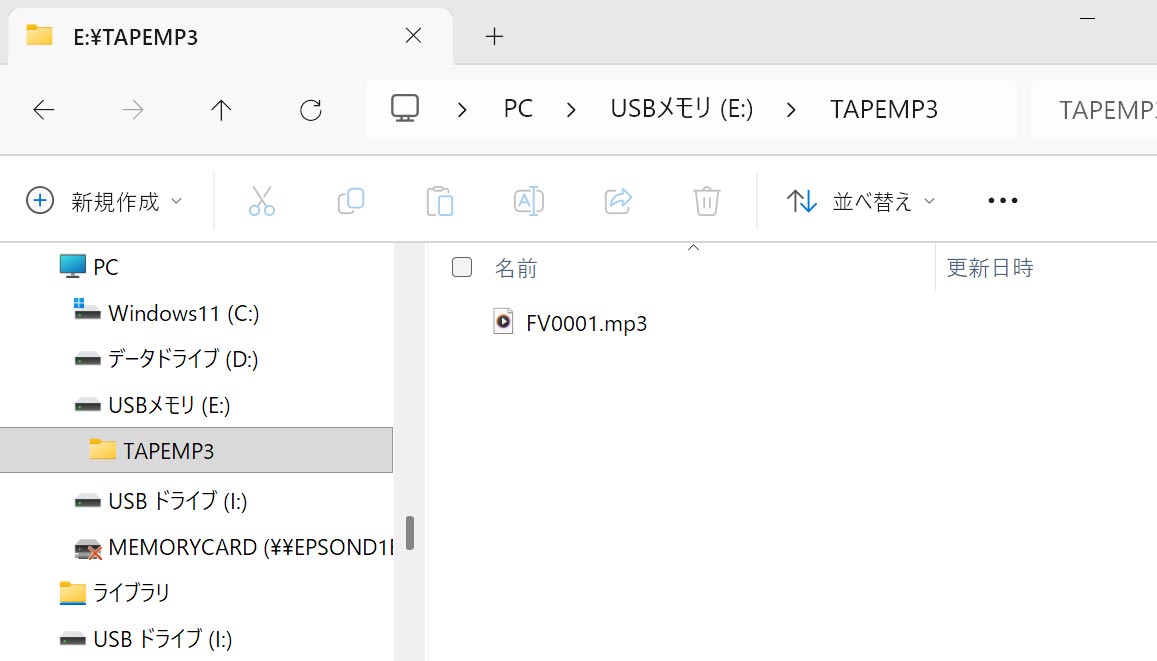1157x661 pixels.
Task: Click the Cut scissors icon
Action: [x=261, y=201]
